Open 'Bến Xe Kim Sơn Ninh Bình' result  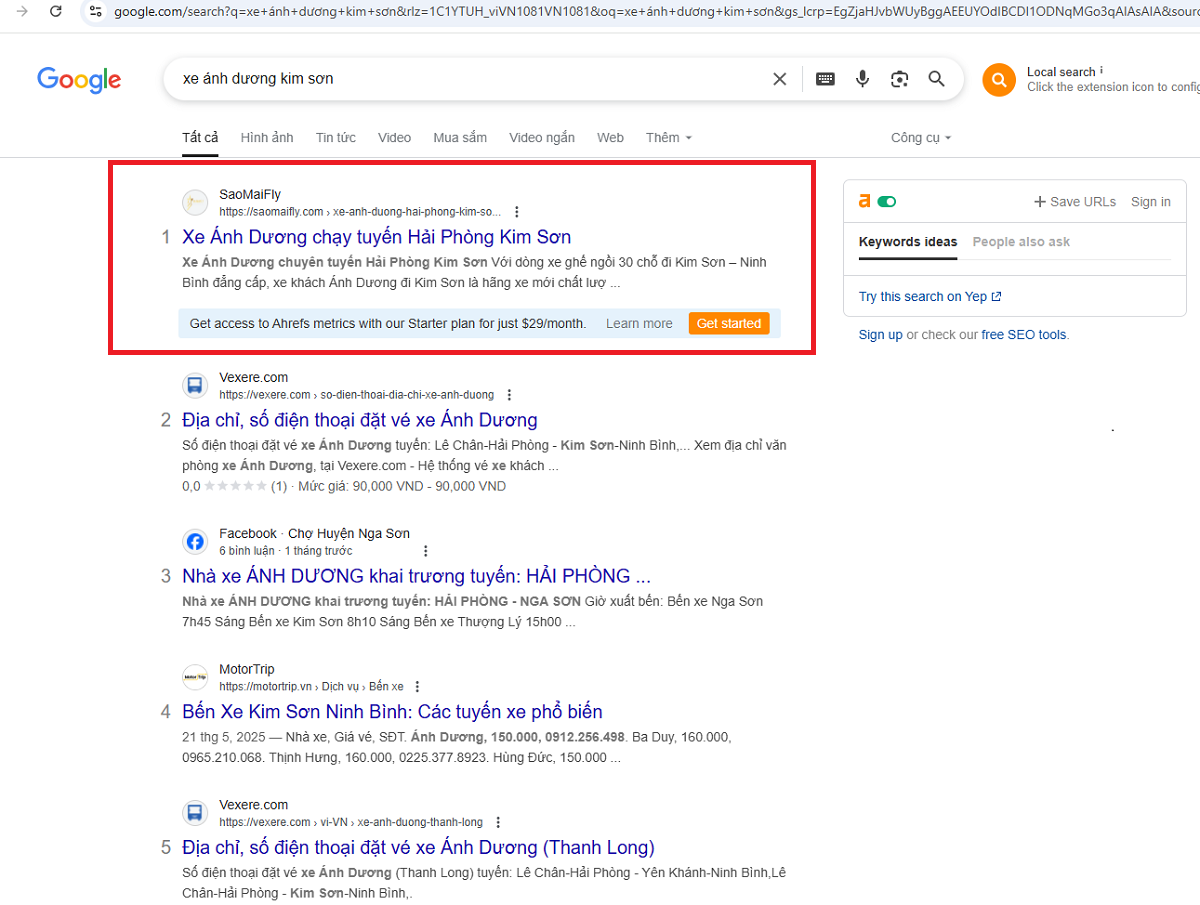[393, 712]
